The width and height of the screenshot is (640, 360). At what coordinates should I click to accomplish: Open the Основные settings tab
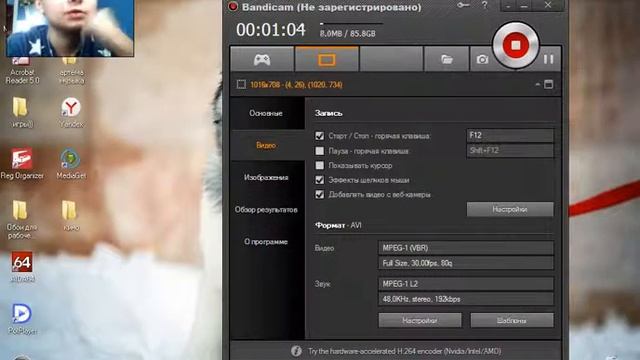(267, 113)
